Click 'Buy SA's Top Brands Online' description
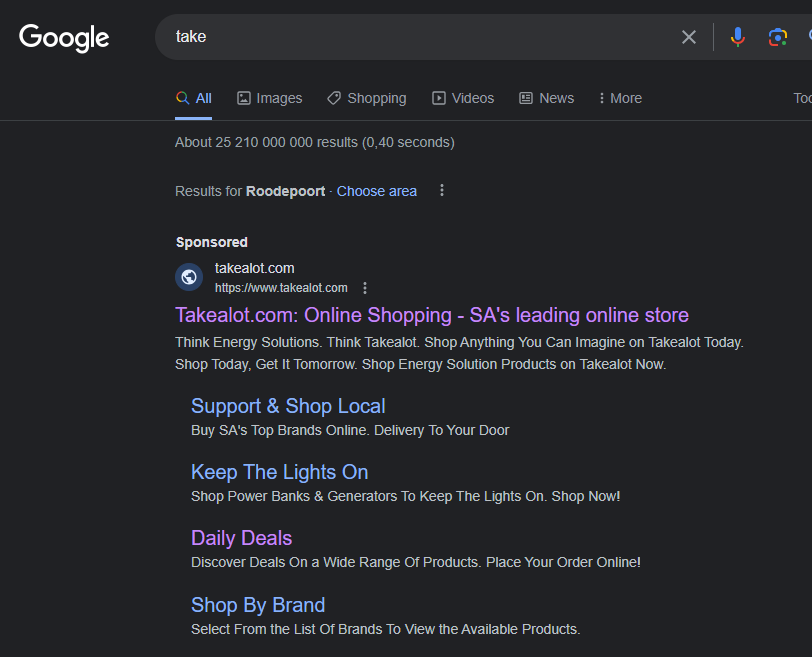Viewport: 812px width, 657px height. click(350, 430)
